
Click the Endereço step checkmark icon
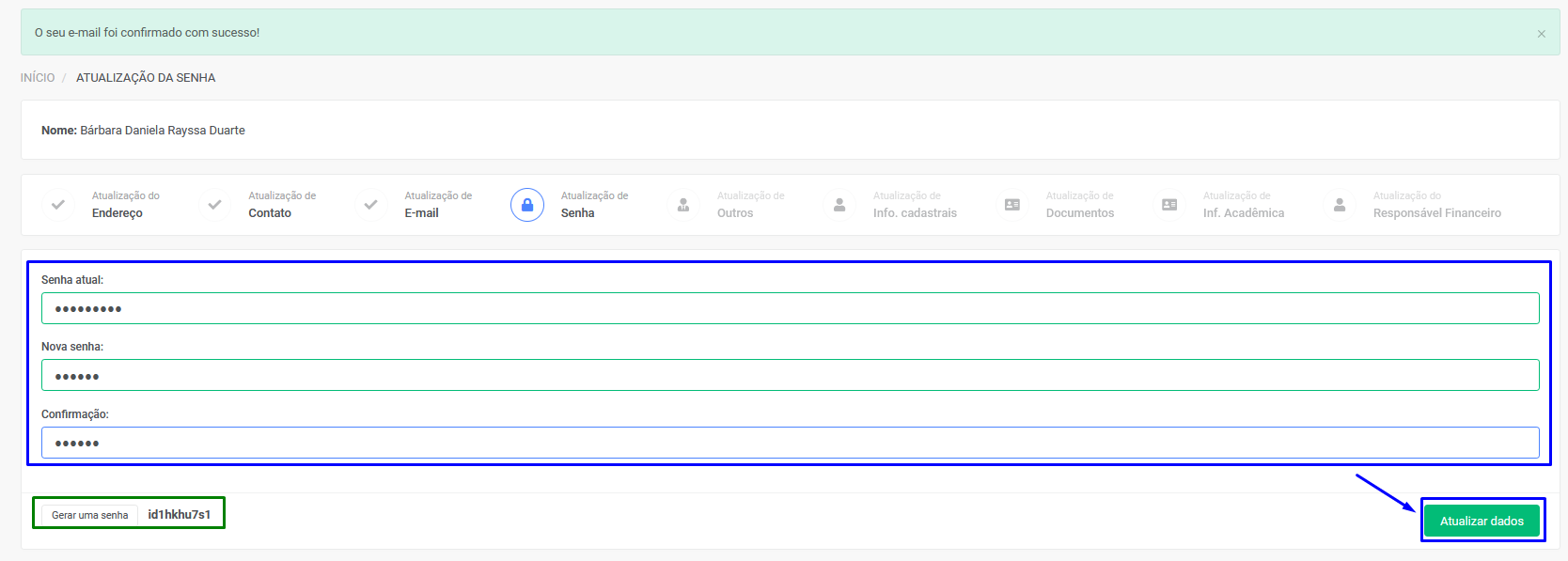pos(58,205)
